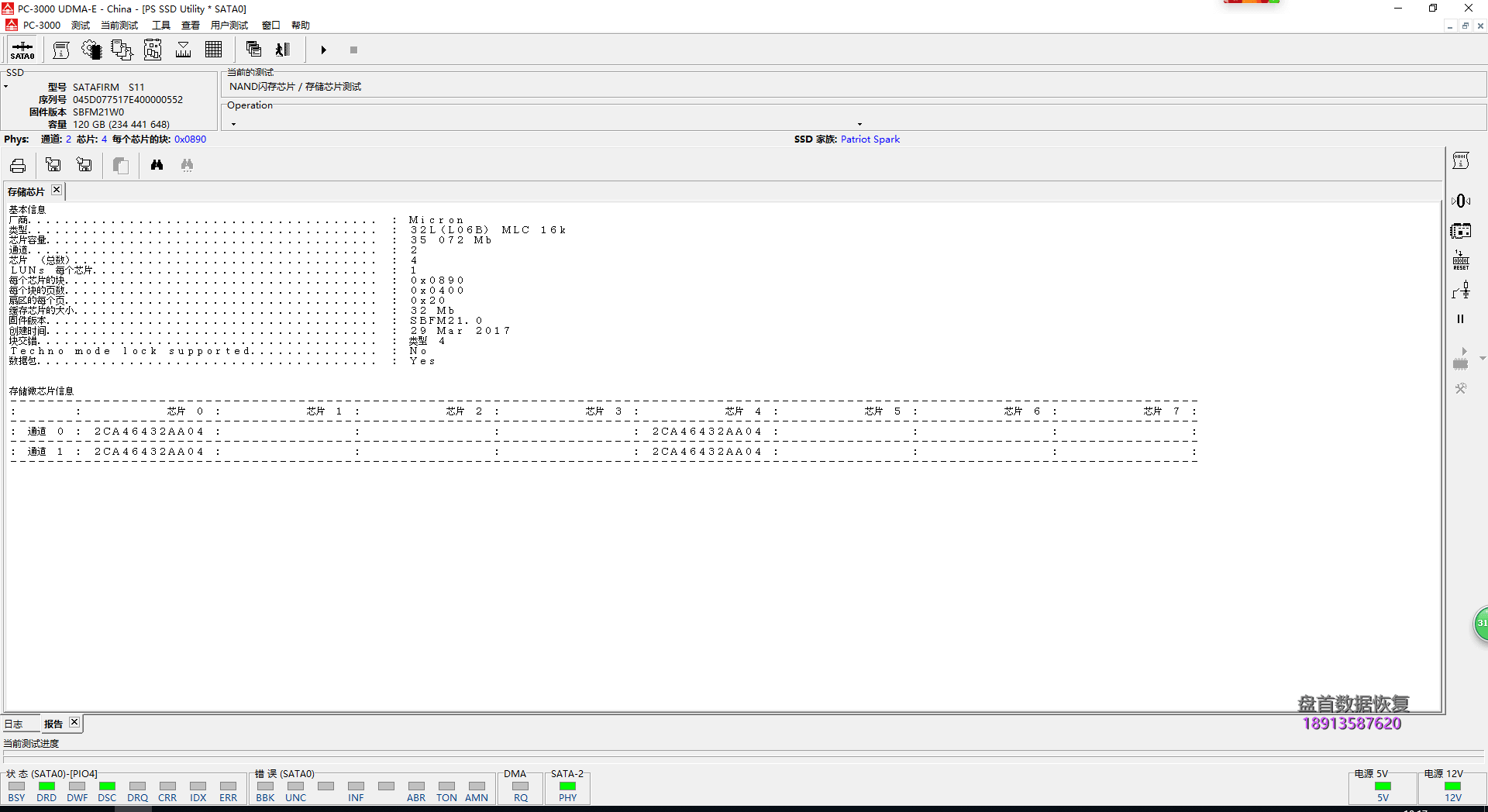Open the 查看 menu

point(191,26)
